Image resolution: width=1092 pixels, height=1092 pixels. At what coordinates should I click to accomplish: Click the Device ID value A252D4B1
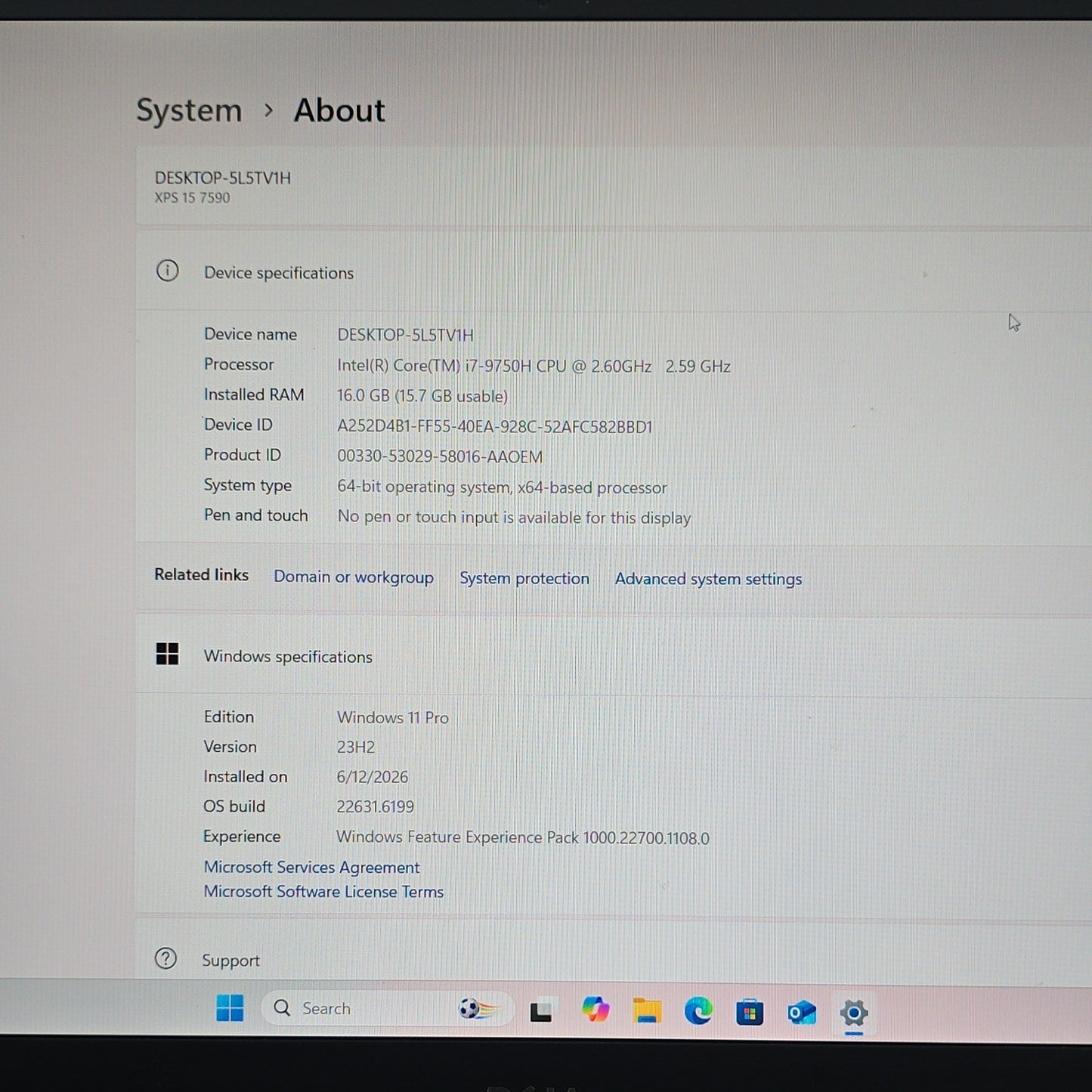[495, 427]
